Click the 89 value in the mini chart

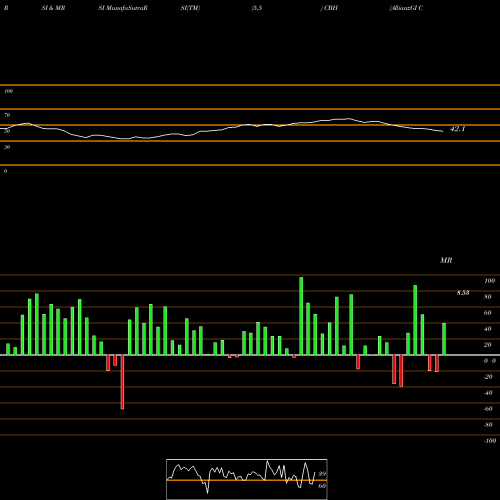322,474
